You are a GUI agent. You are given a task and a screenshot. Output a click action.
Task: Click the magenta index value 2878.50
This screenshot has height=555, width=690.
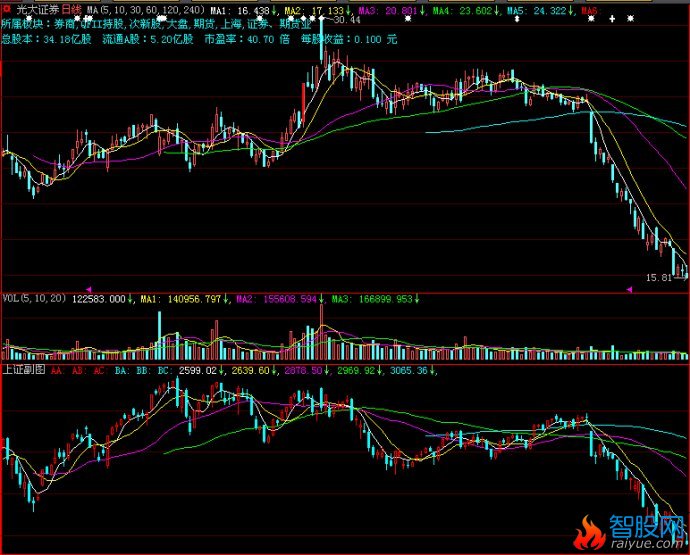303,371
